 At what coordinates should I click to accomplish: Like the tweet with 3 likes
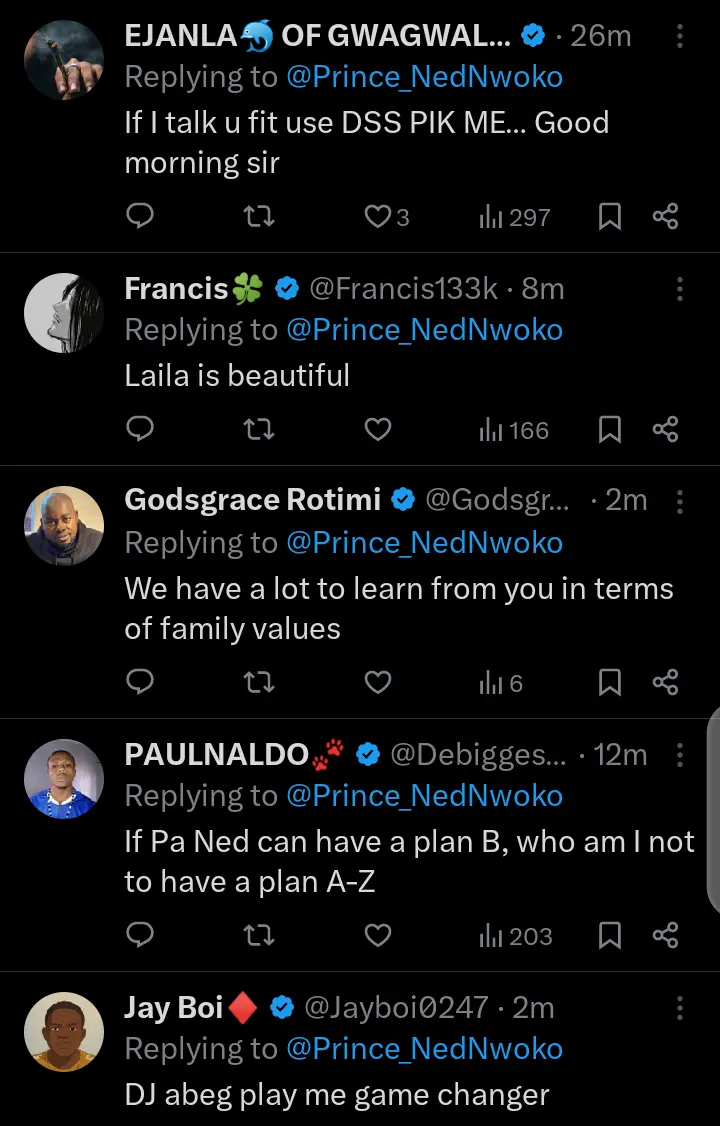377,216
